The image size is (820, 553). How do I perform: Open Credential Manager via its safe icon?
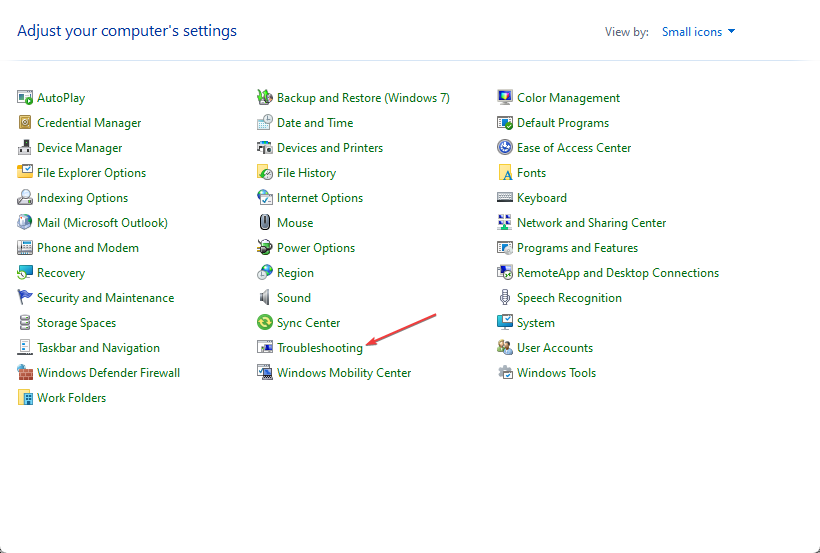[25, 122]
